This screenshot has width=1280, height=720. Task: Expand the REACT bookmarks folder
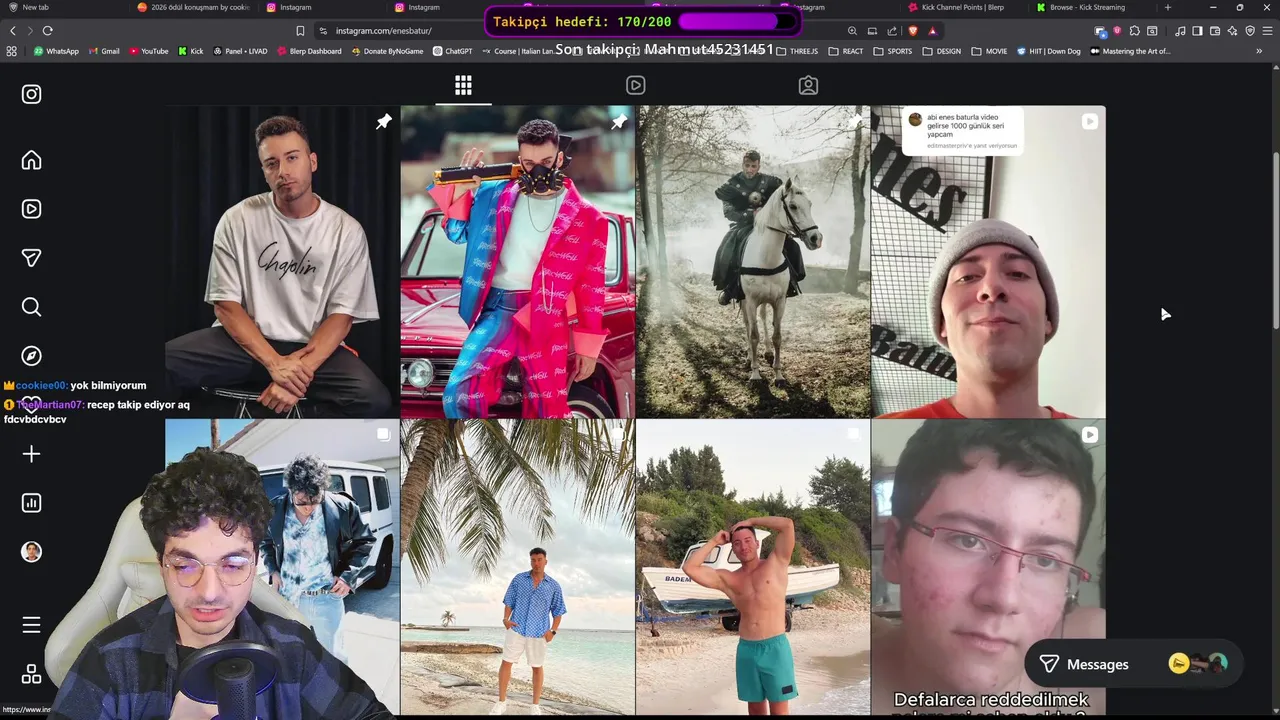pos(846,51)
